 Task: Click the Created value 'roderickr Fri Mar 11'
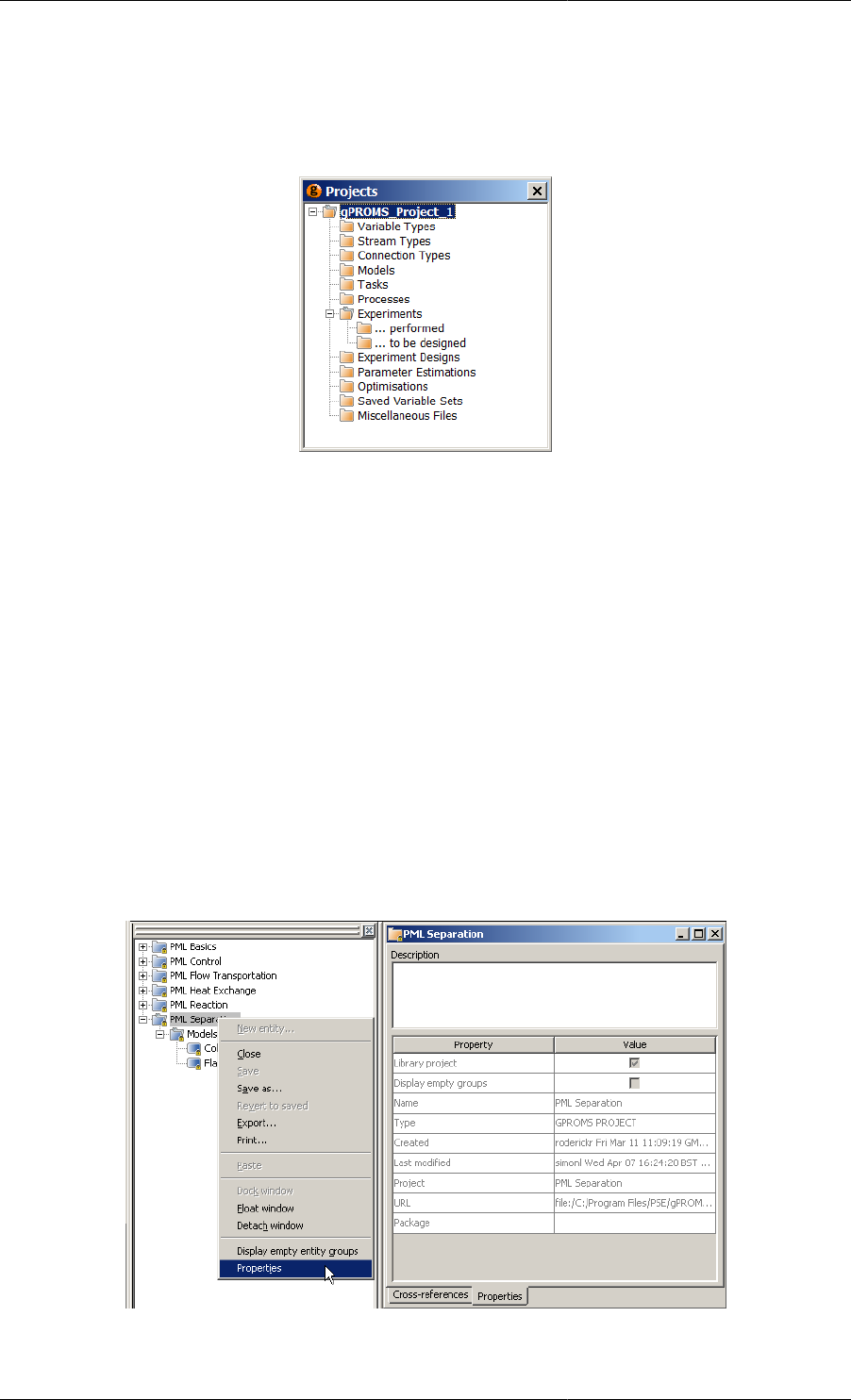pyautogui.click(x=635, y=1142)
